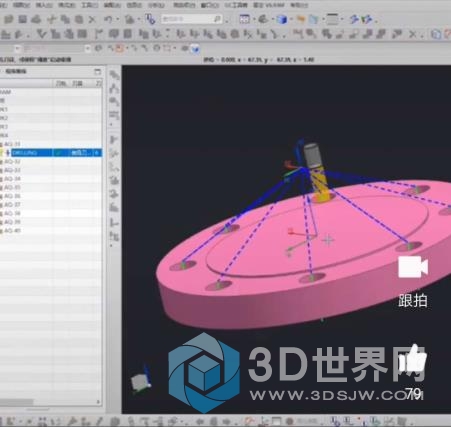The width and height of the screenshot is (451, 427).
Task: Toggle the pin icon on the navigator header
Action: coord(97,71)
